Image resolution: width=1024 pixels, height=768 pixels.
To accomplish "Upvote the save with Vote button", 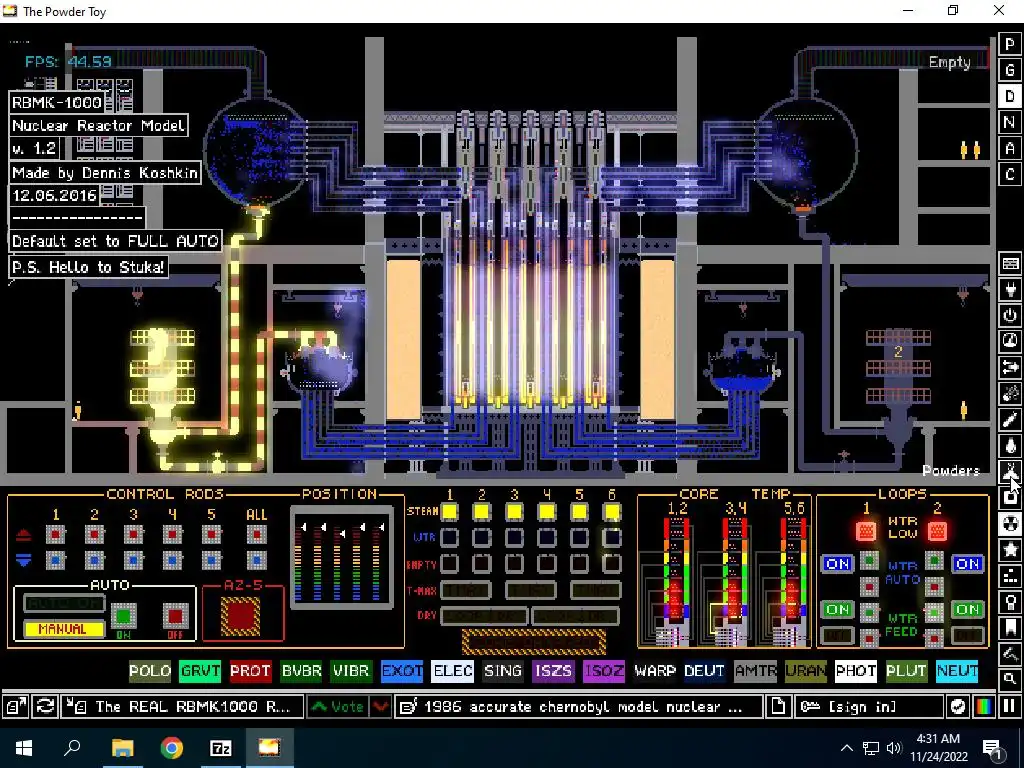I will click(337, 707).
